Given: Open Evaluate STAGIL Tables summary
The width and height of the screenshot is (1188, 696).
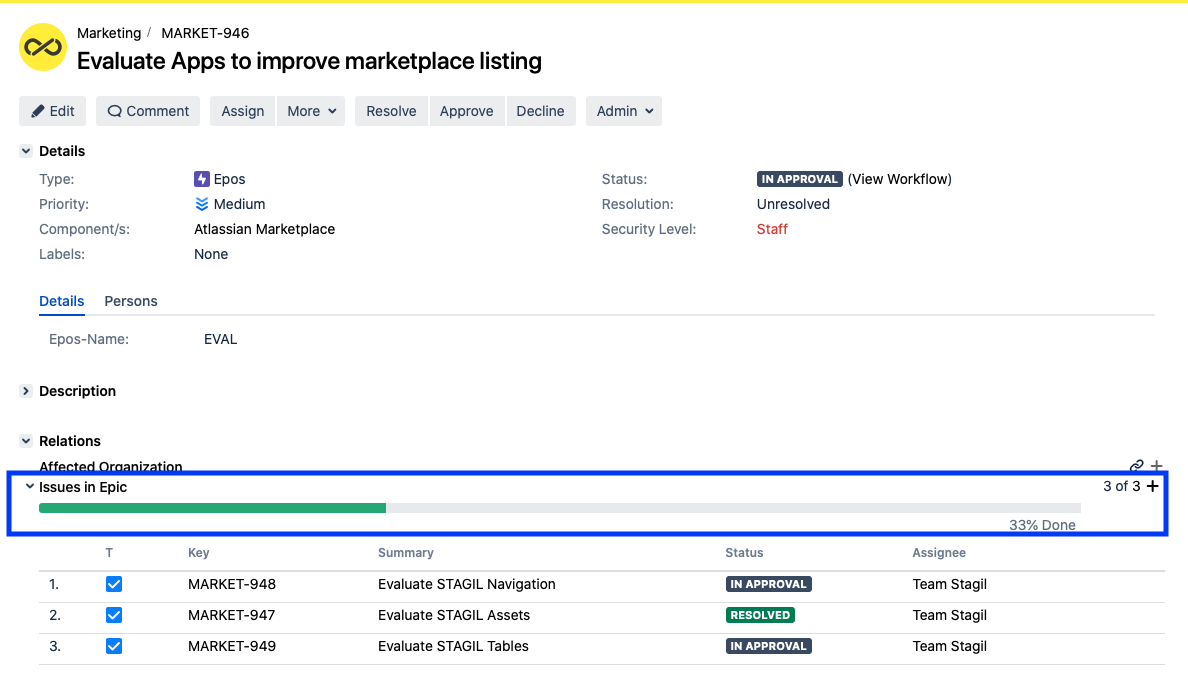Looking at the screenshot, I should (x=453, y=647).
